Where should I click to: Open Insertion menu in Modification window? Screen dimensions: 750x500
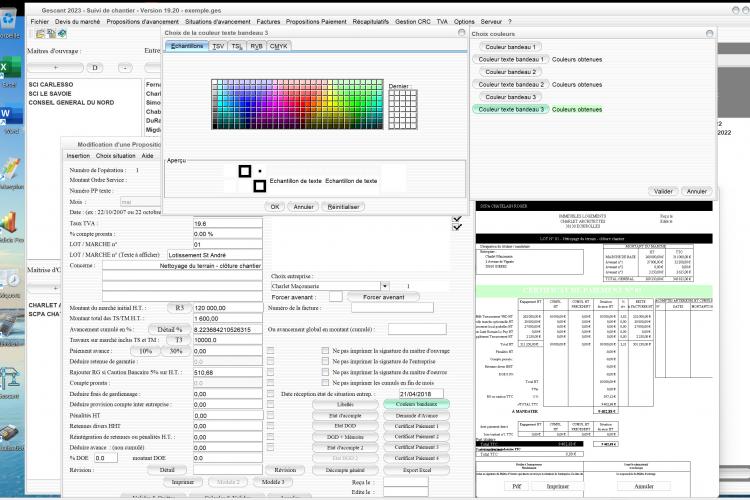(x=78, y=156)
